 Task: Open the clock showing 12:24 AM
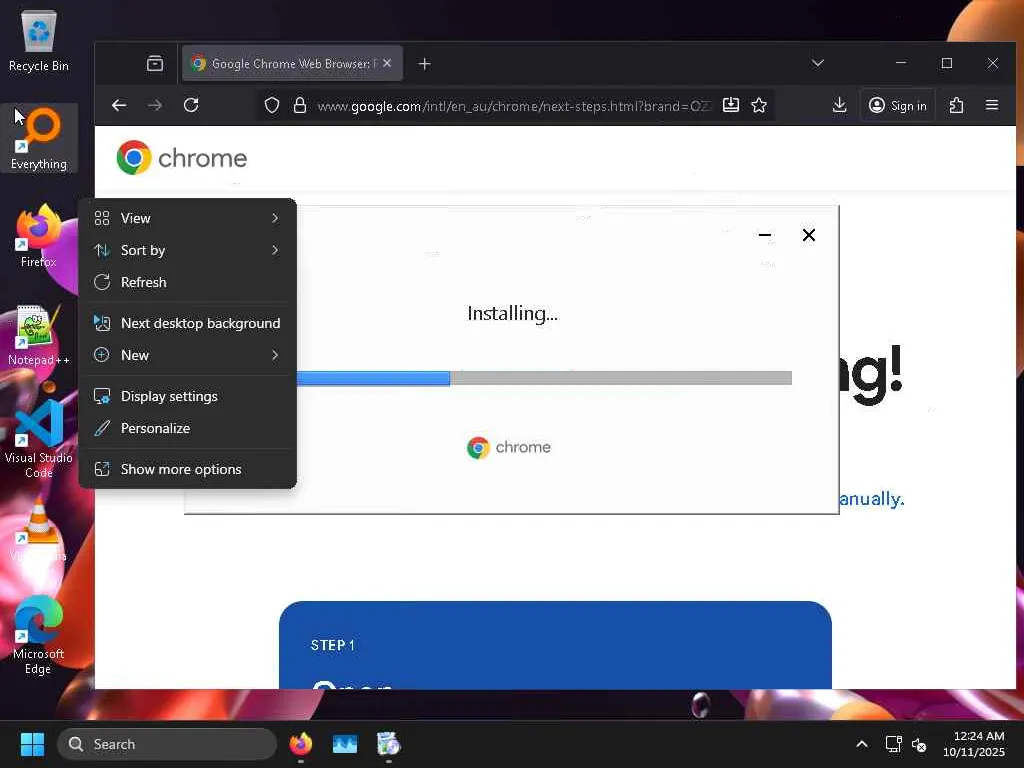click(x=973, y=744)
